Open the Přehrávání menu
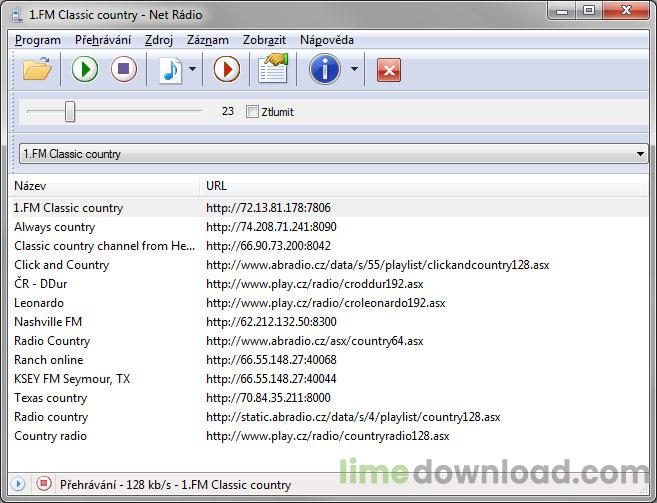 pos(102,39)
